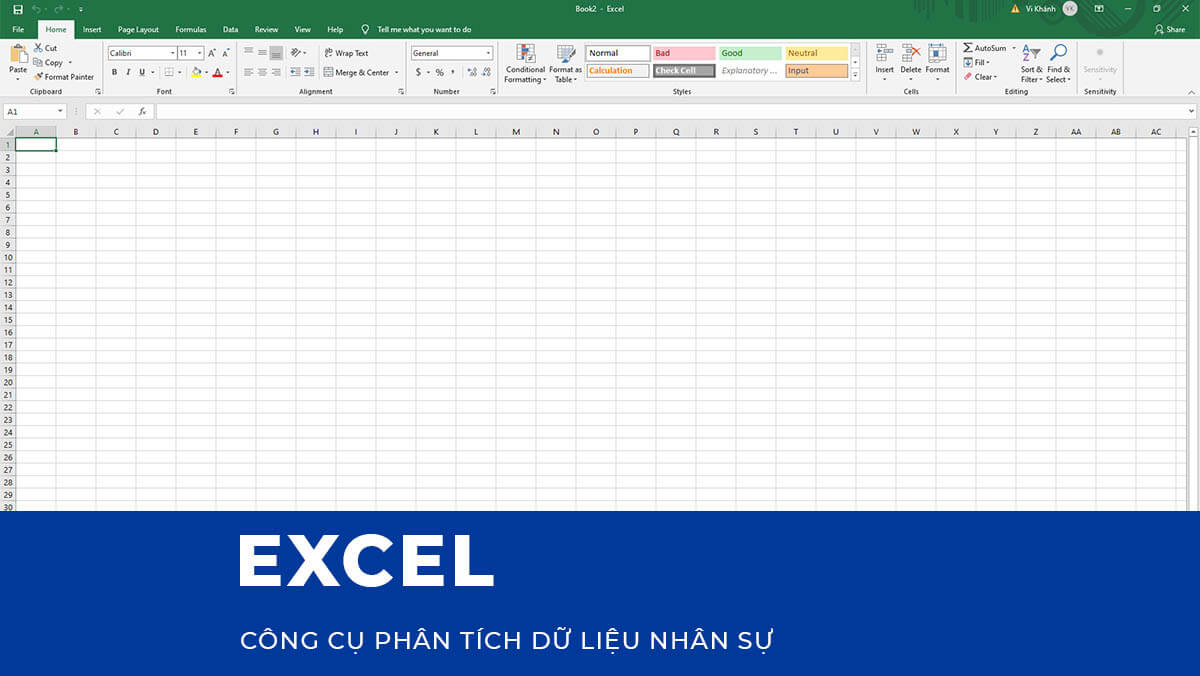
Task: Click the Percent Style icon
Action: (438, 72)
